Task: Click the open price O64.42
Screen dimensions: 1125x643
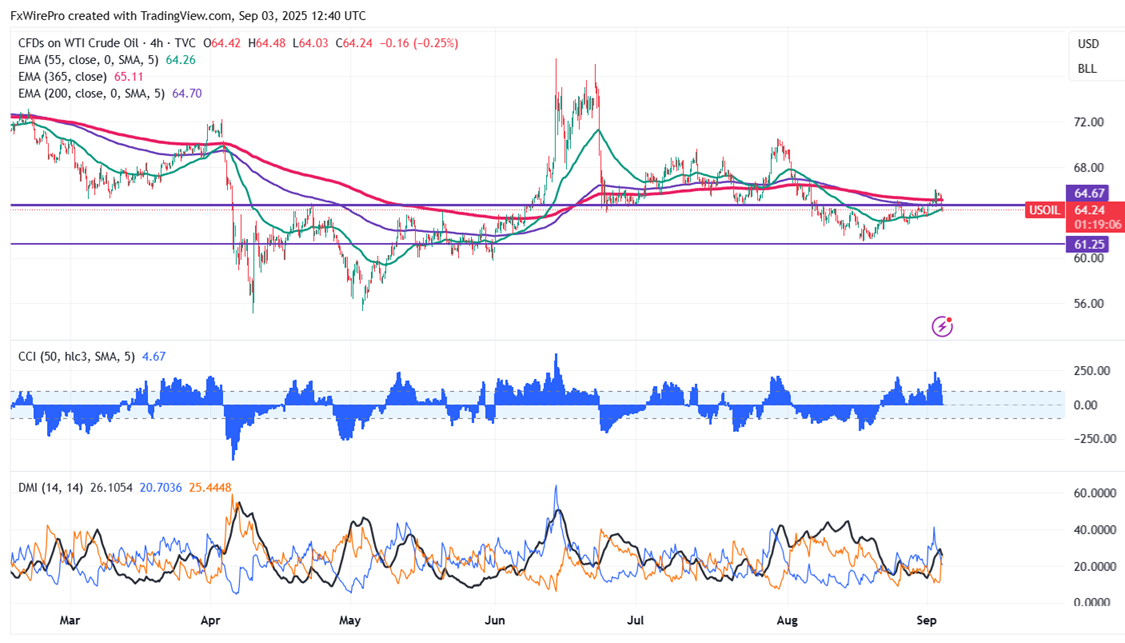Action: click(222, 43)
